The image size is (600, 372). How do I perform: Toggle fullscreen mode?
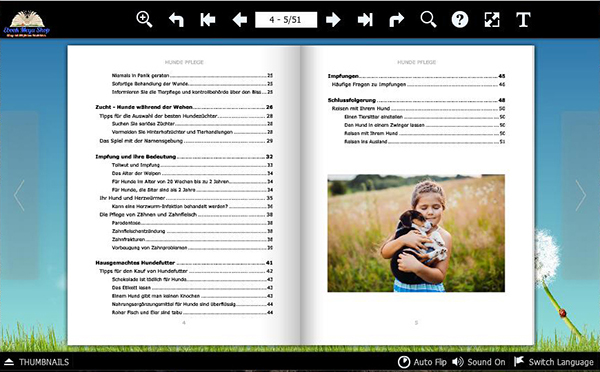[x=492, y=20]
